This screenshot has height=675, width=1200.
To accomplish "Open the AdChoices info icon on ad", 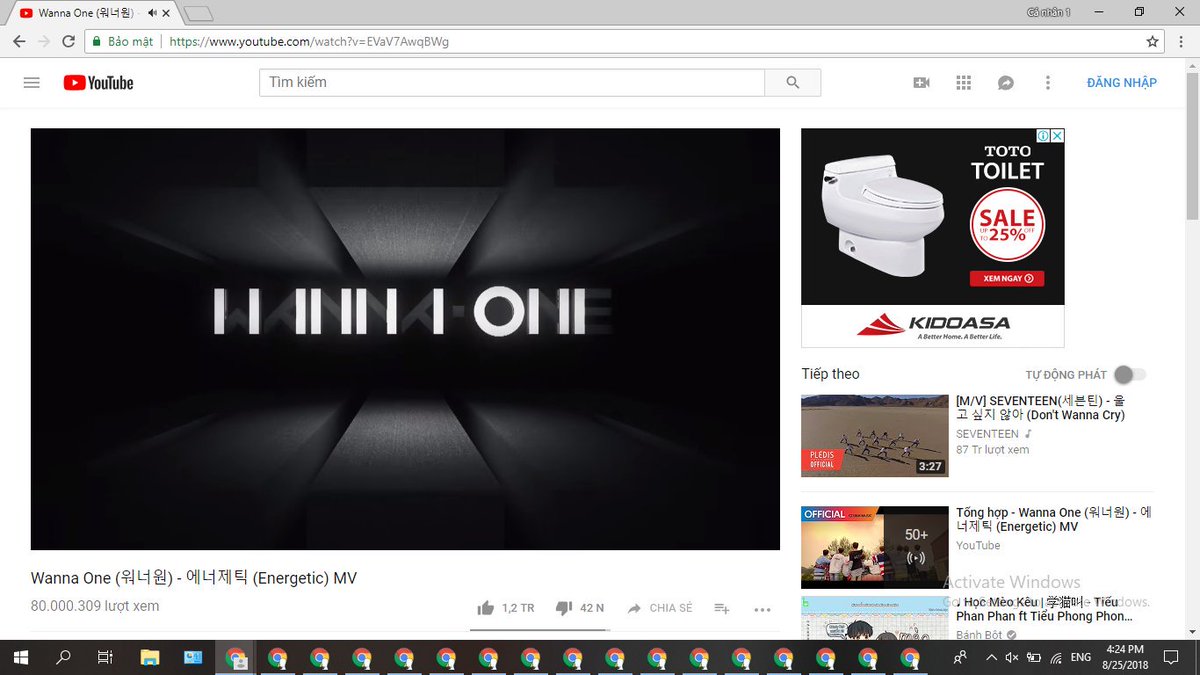I will 1042,136.
